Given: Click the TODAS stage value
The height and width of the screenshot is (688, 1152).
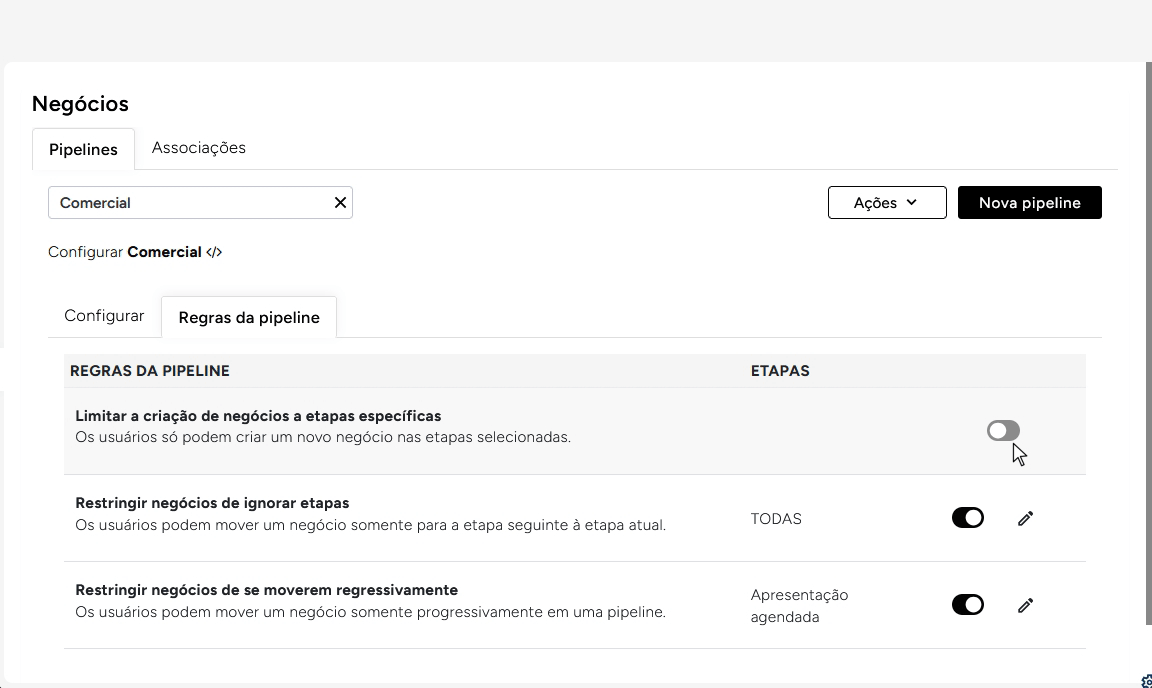Looking at the screenshot, I should click(x=776, y=519).
